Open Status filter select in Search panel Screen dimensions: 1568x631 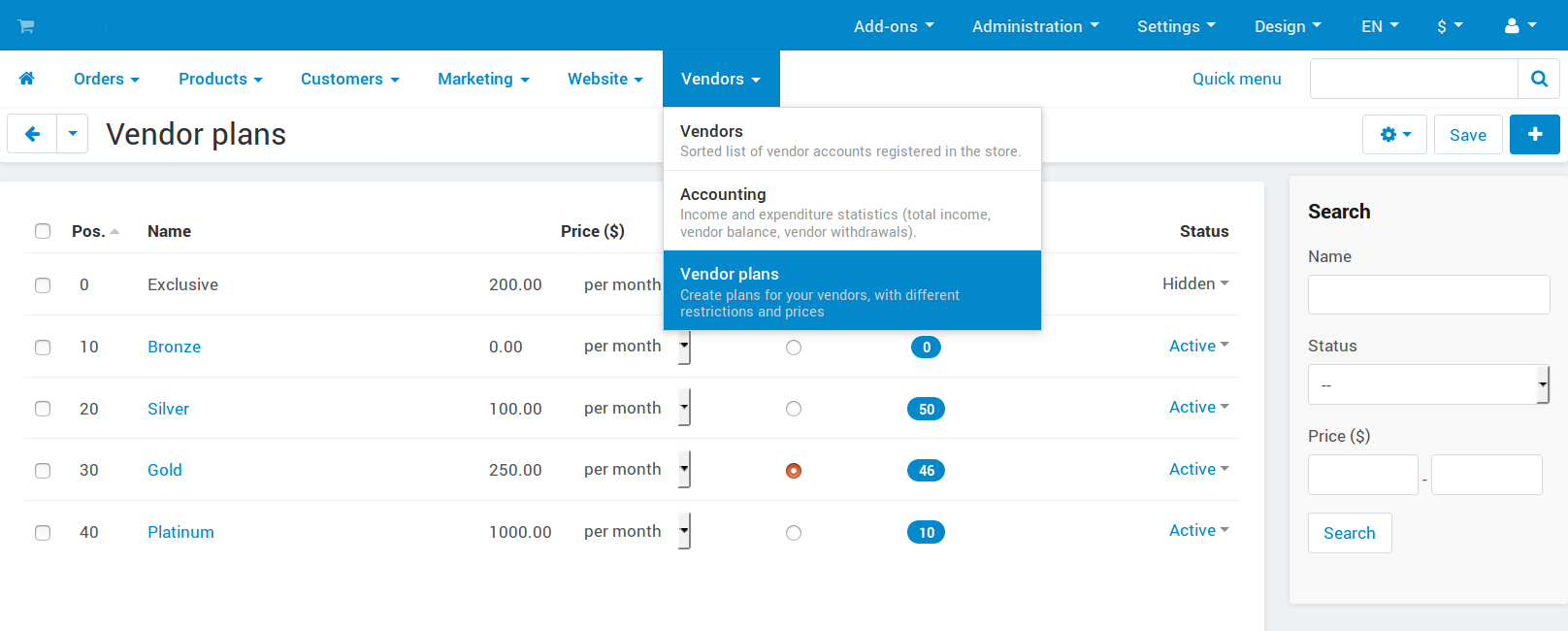coord(1428,384)
